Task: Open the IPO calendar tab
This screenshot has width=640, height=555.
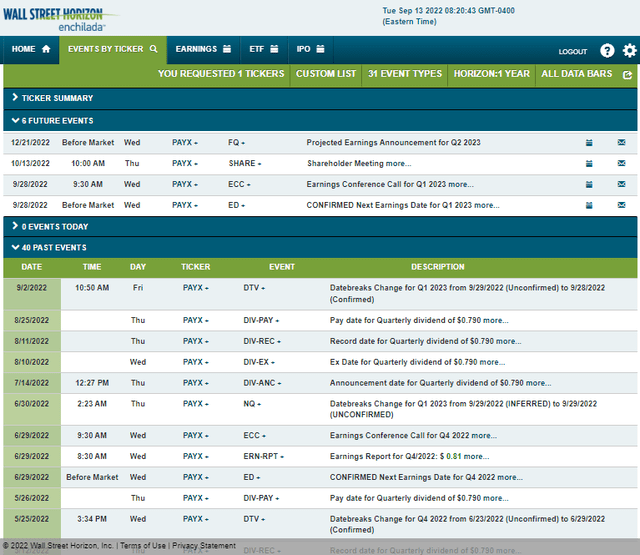Action: 311,49
